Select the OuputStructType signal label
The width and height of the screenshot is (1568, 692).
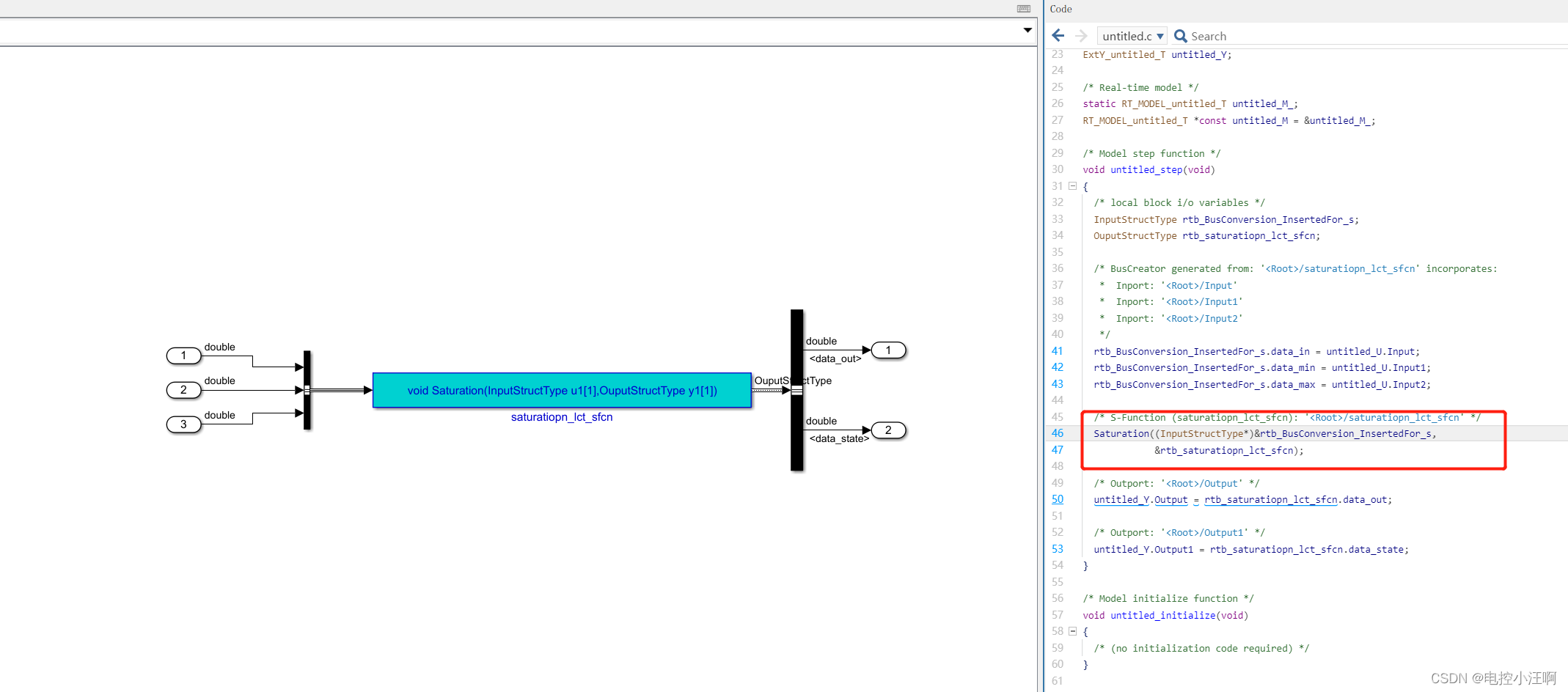pos(794,380)
